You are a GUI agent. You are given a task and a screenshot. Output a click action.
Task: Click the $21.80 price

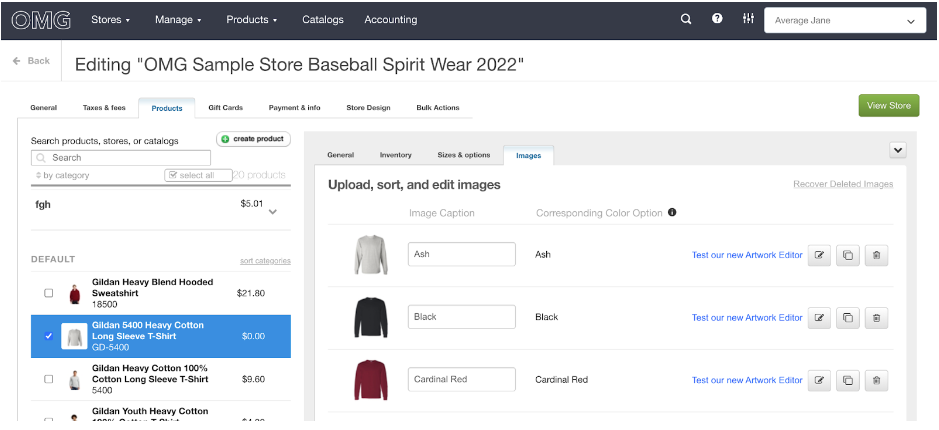251,293
